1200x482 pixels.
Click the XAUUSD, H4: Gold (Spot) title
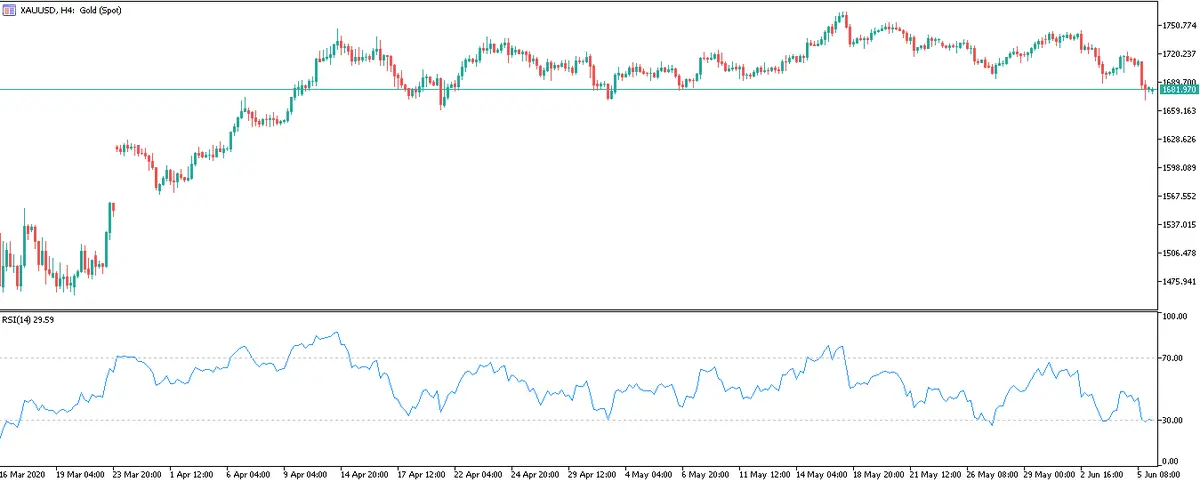(74, 8)
